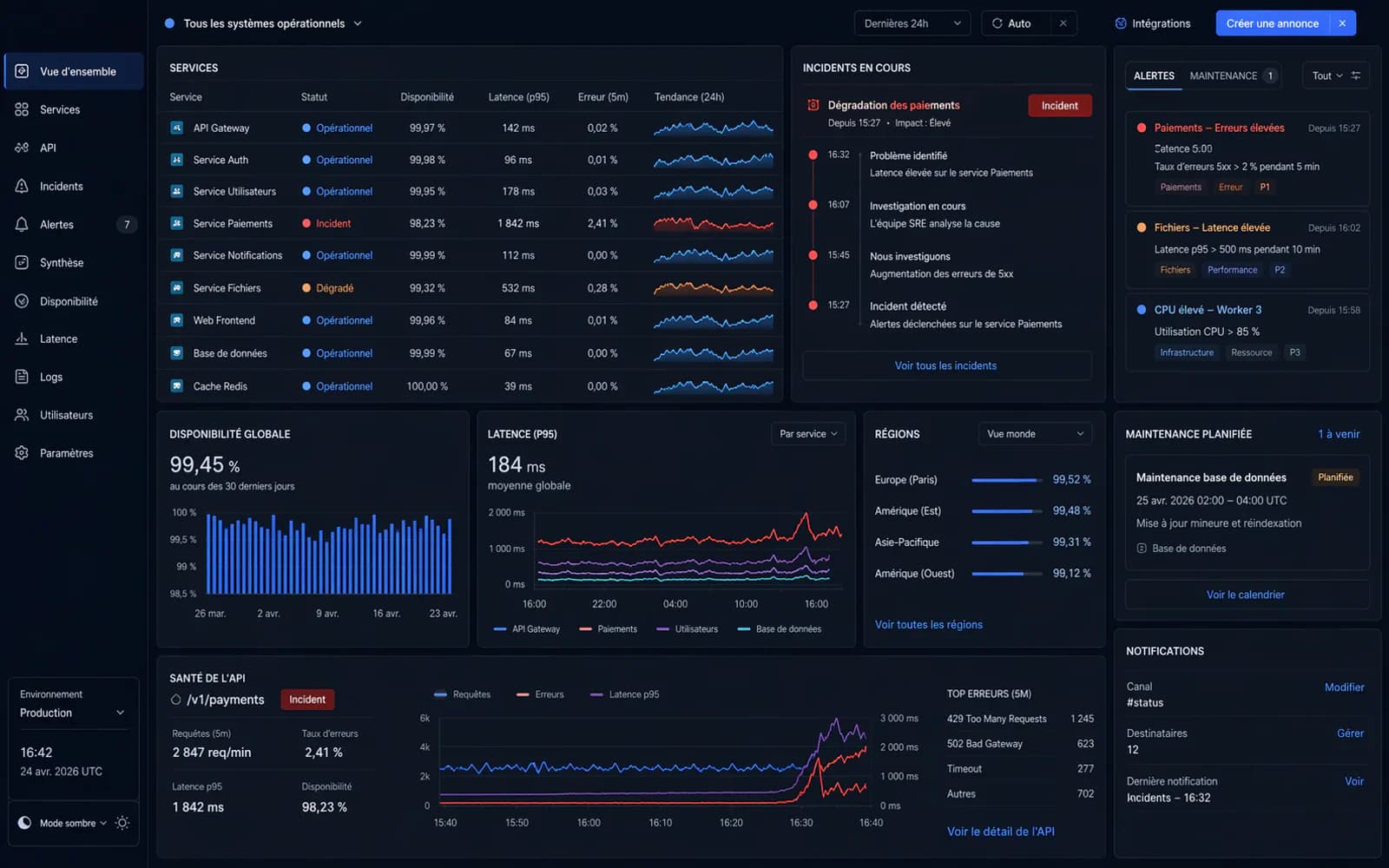Select the 15:27 Incident détecté timeline marker
This screenshot has height=868, width=1389.
(x=813, y=306)
